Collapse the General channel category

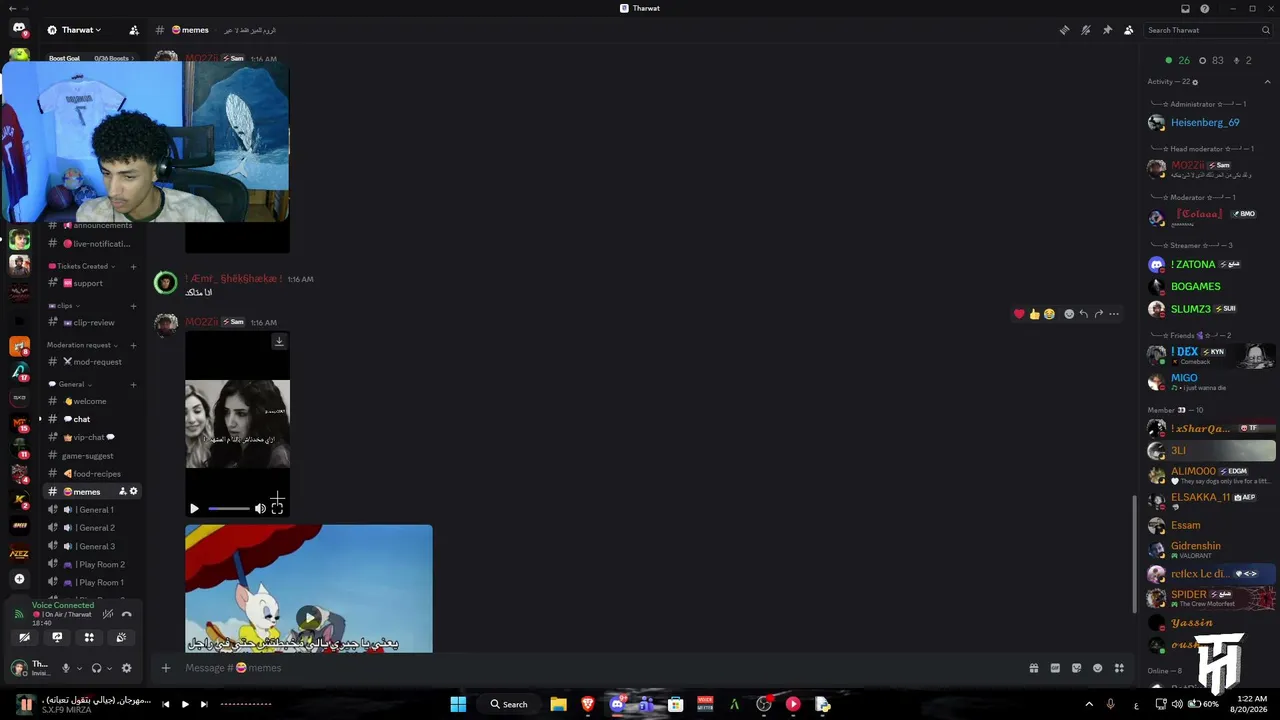tap(71, 384)
